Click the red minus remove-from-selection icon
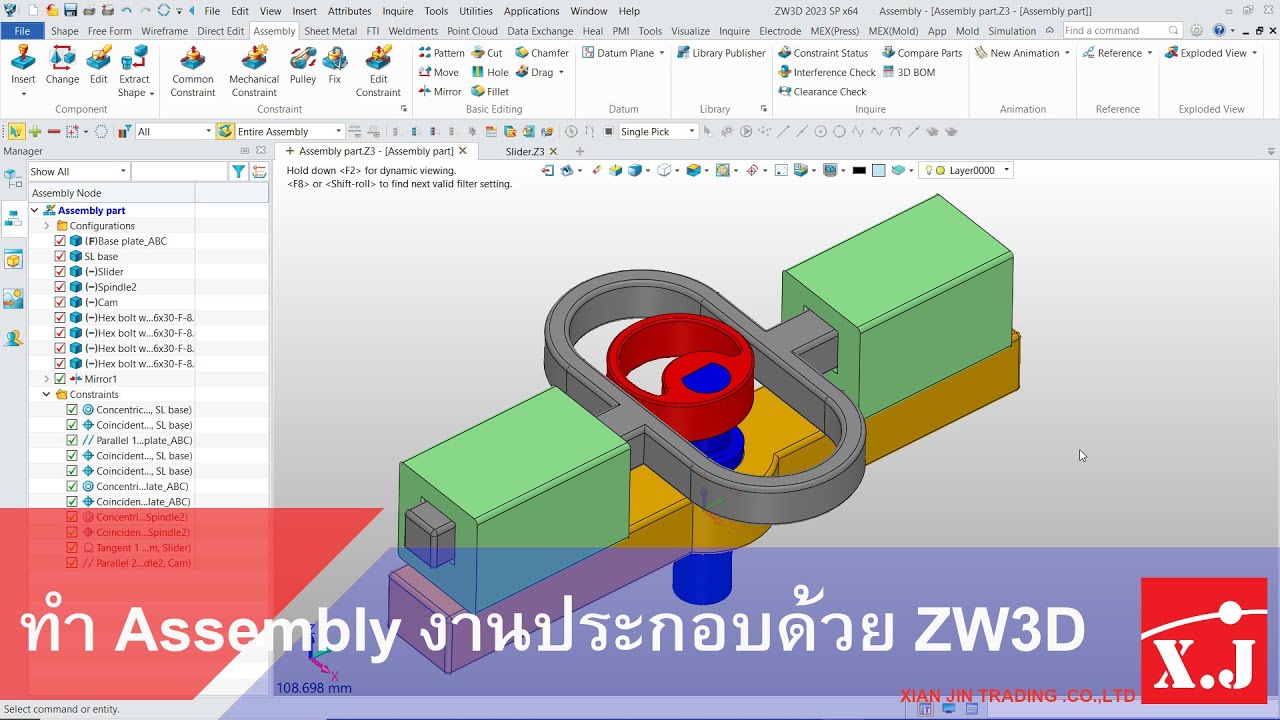 coord(53,131)
